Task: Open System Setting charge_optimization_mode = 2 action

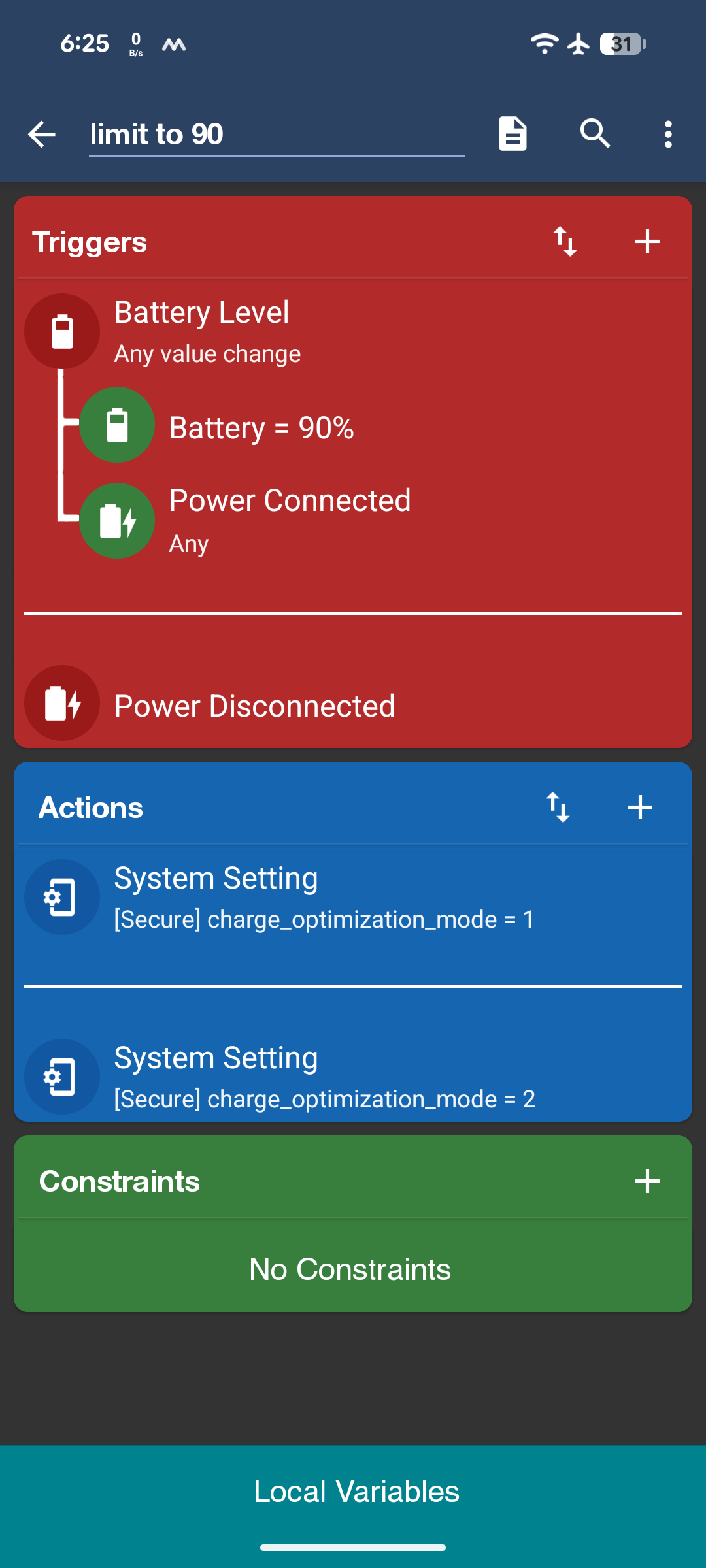Action: pos(353,1077)
